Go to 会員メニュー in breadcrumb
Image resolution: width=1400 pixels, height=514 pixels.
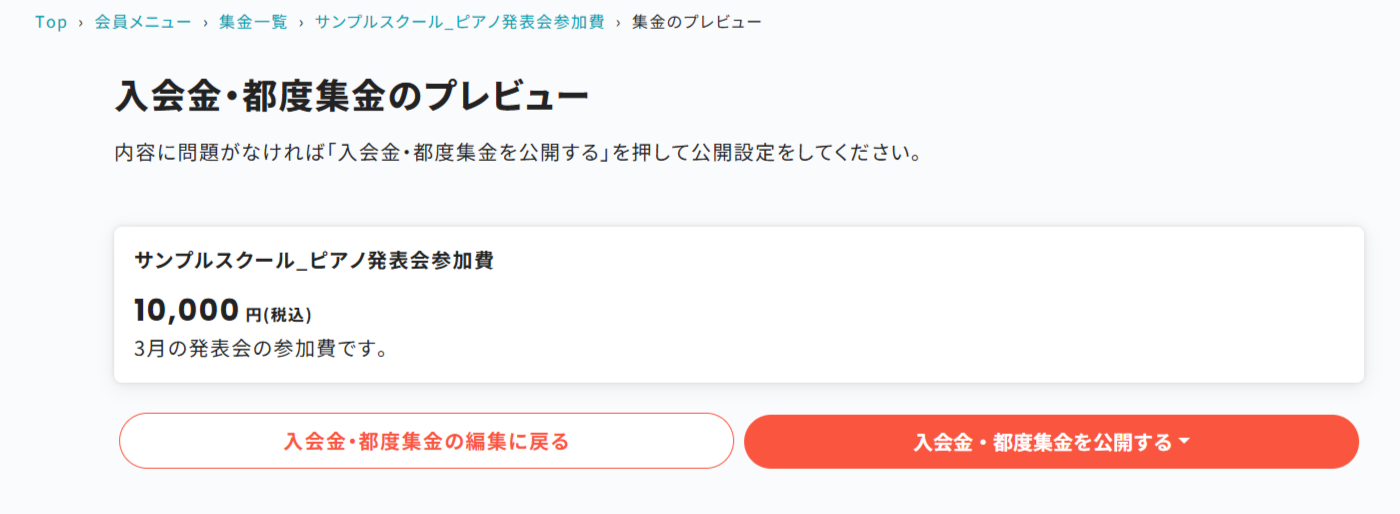coord(143,22)
